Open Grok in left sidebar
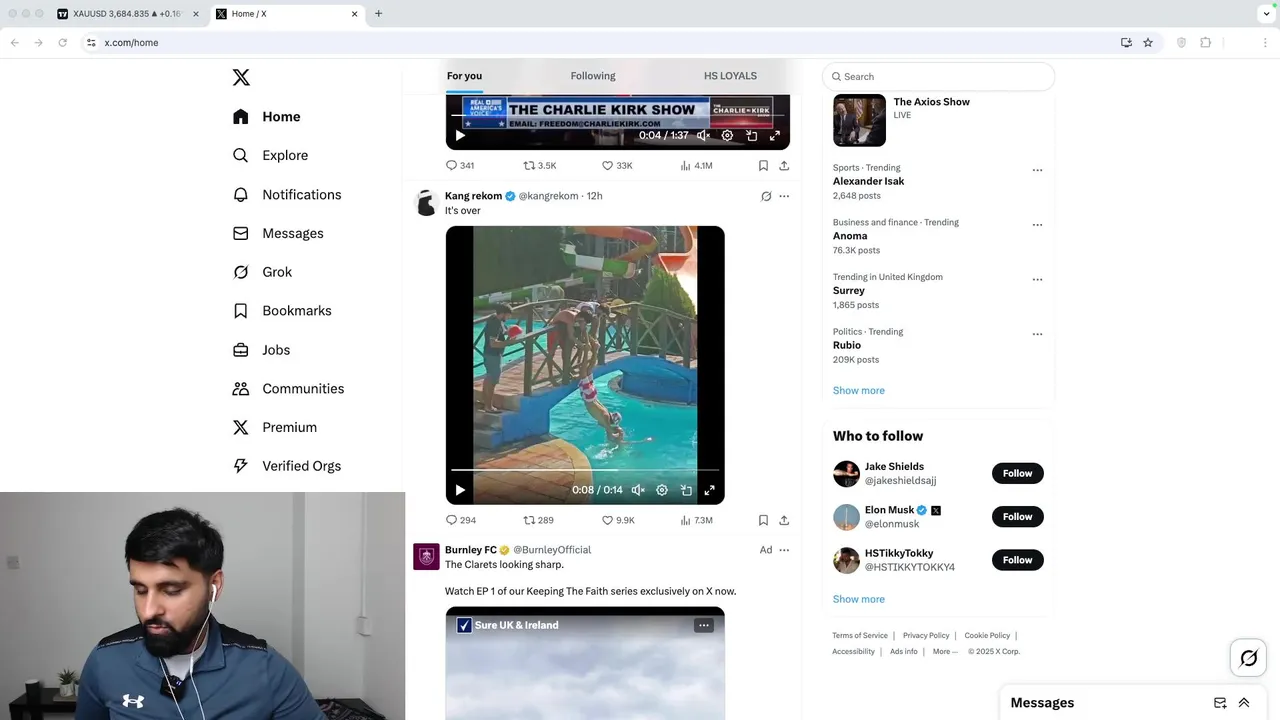Viewport: 1280px width, 720px height. [262, 272]
